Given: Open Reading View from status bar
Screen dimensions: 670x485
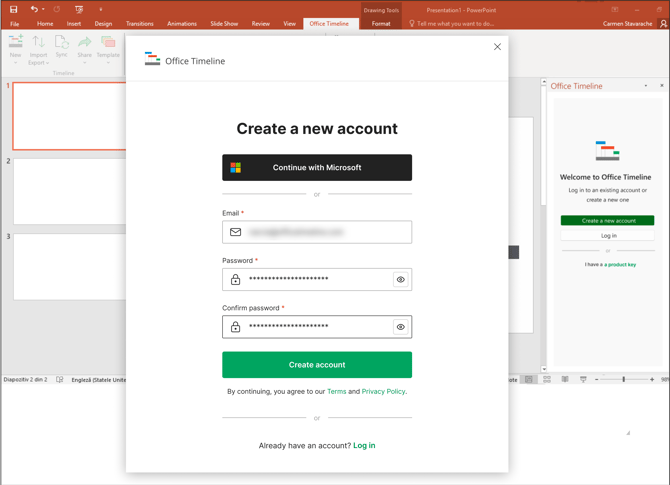Looking at the screenshot, I should (x=565, y=380).
